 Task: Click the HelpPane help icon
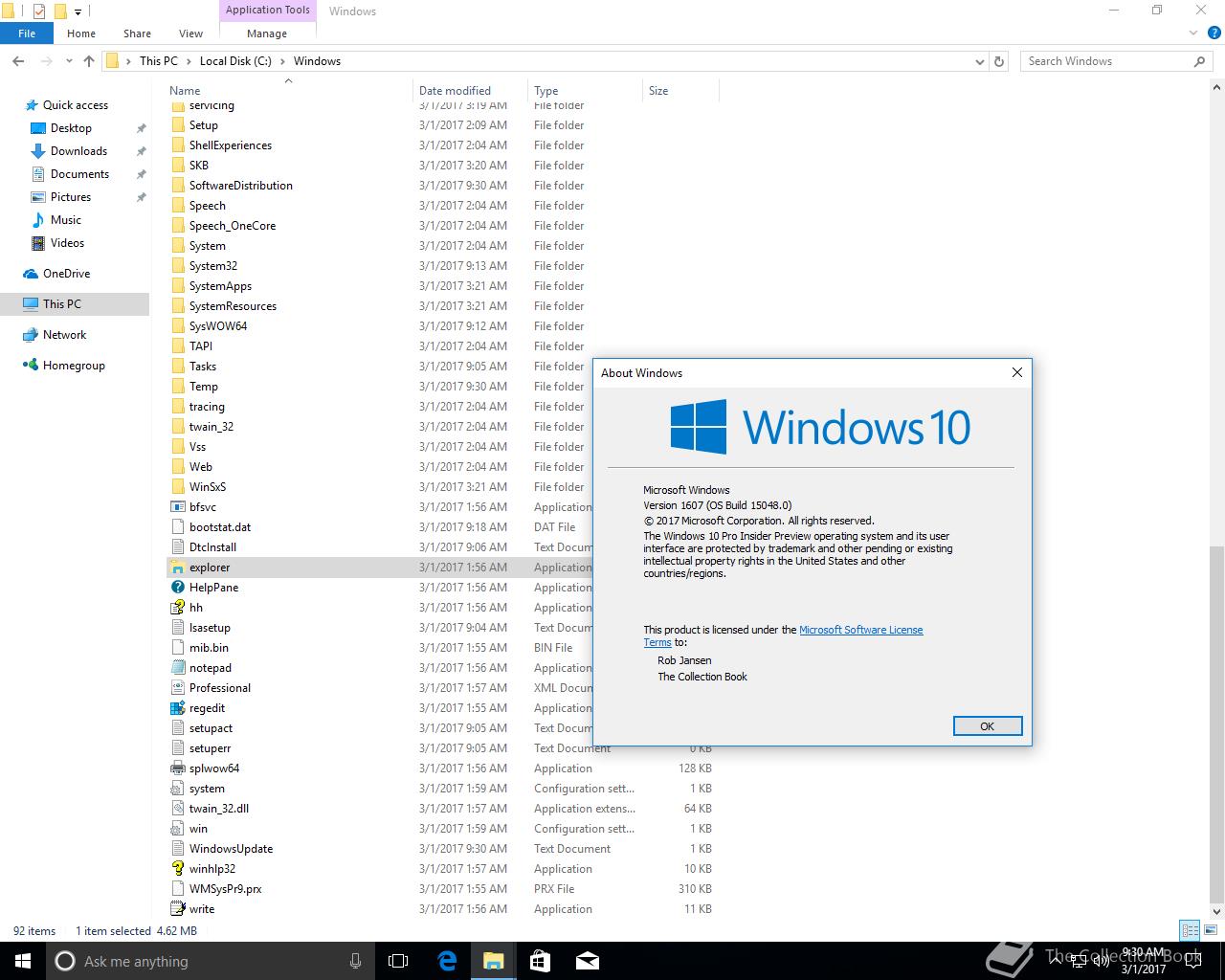point(177,588)
